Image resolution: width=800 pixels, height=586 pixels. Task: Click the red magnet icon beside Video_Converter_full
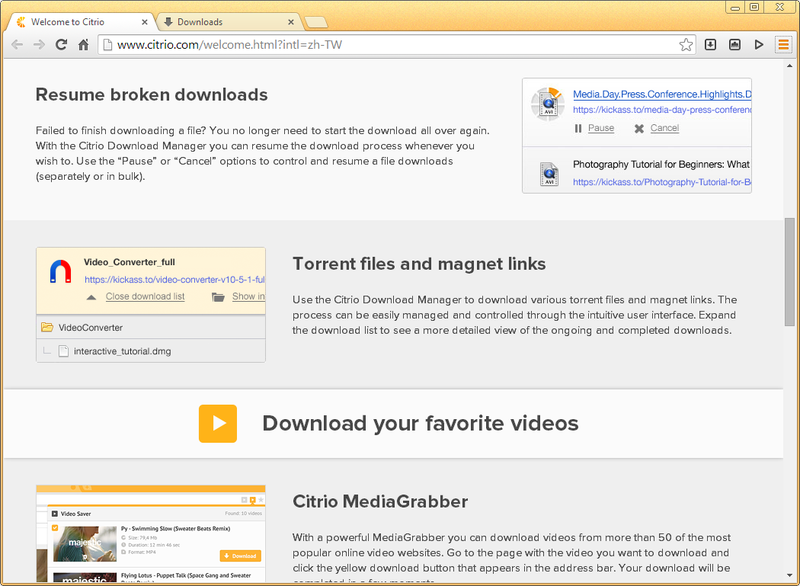point(61,271)
